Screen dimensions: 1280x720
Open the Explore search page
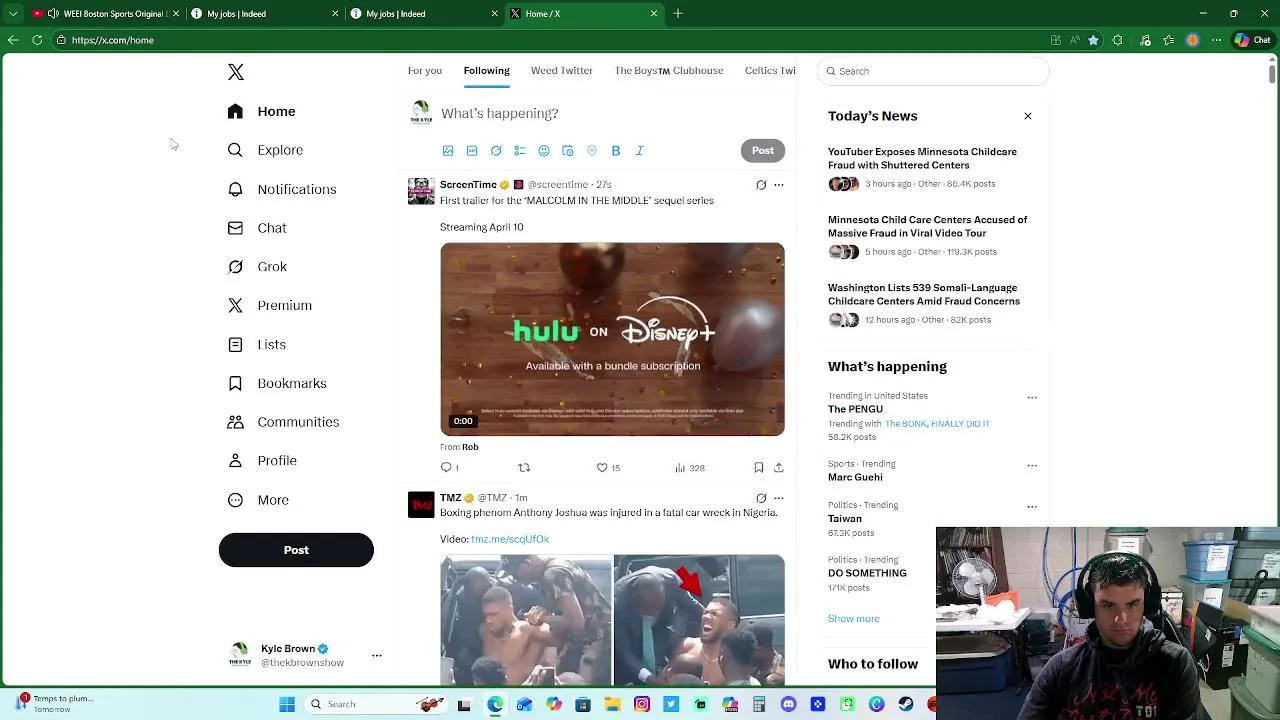(265, 150)
